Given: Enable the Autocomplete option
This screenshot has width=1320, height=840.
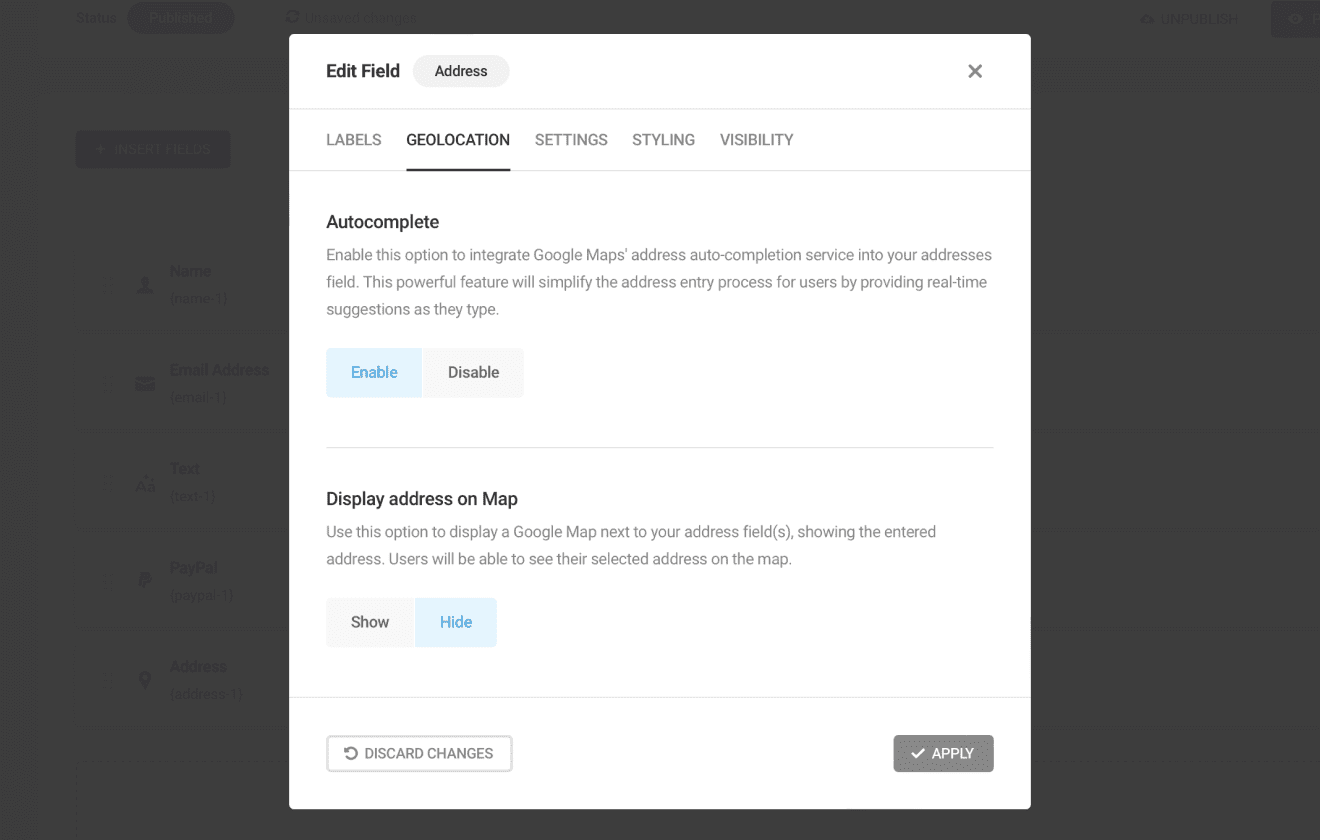Looking at the screenshot, I should coord(373,372).
